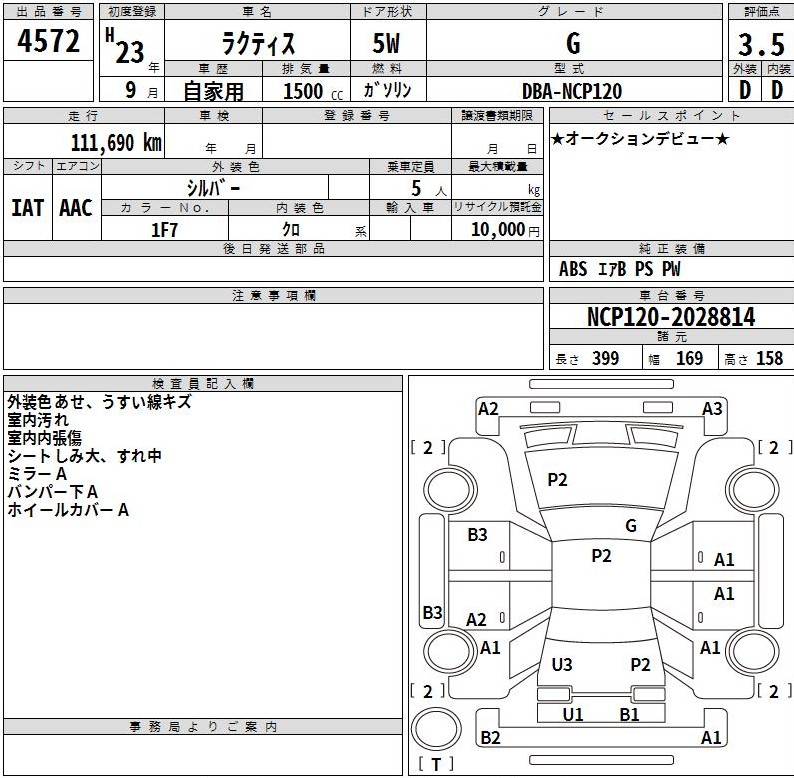Select height value 158
The image size is (794, 778).
click(769, 359)
